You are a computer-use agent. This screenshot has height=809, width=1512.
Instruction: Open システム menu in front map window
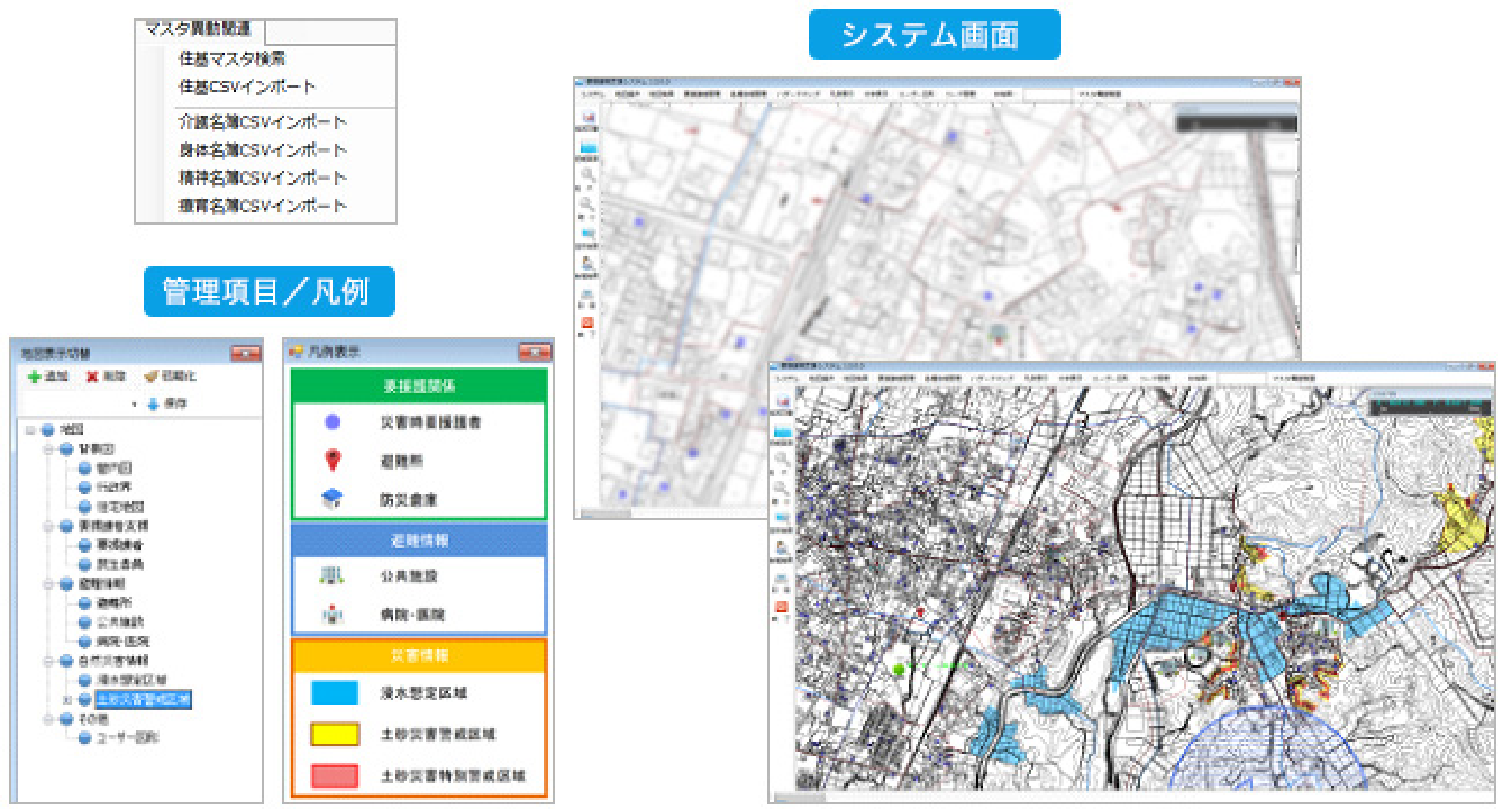click(x=788, y=378)
